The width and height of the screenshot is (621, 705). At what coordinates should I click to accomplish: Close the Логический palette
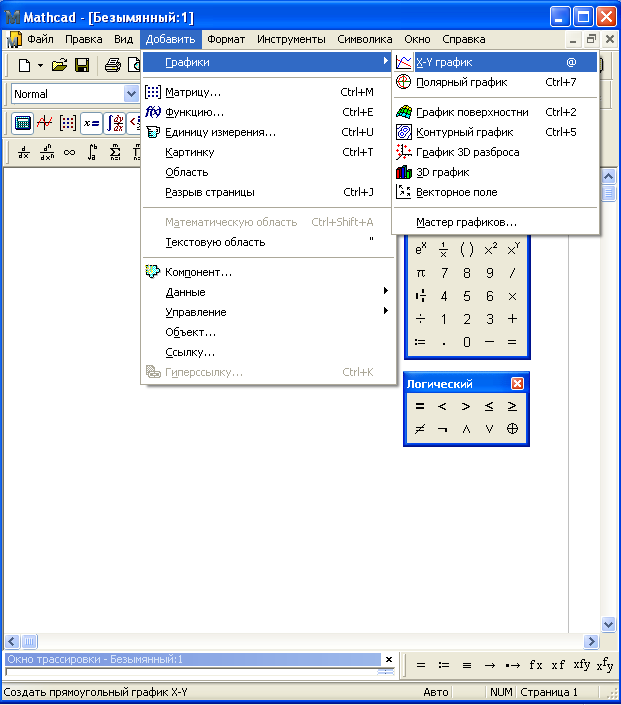(517, 384)
